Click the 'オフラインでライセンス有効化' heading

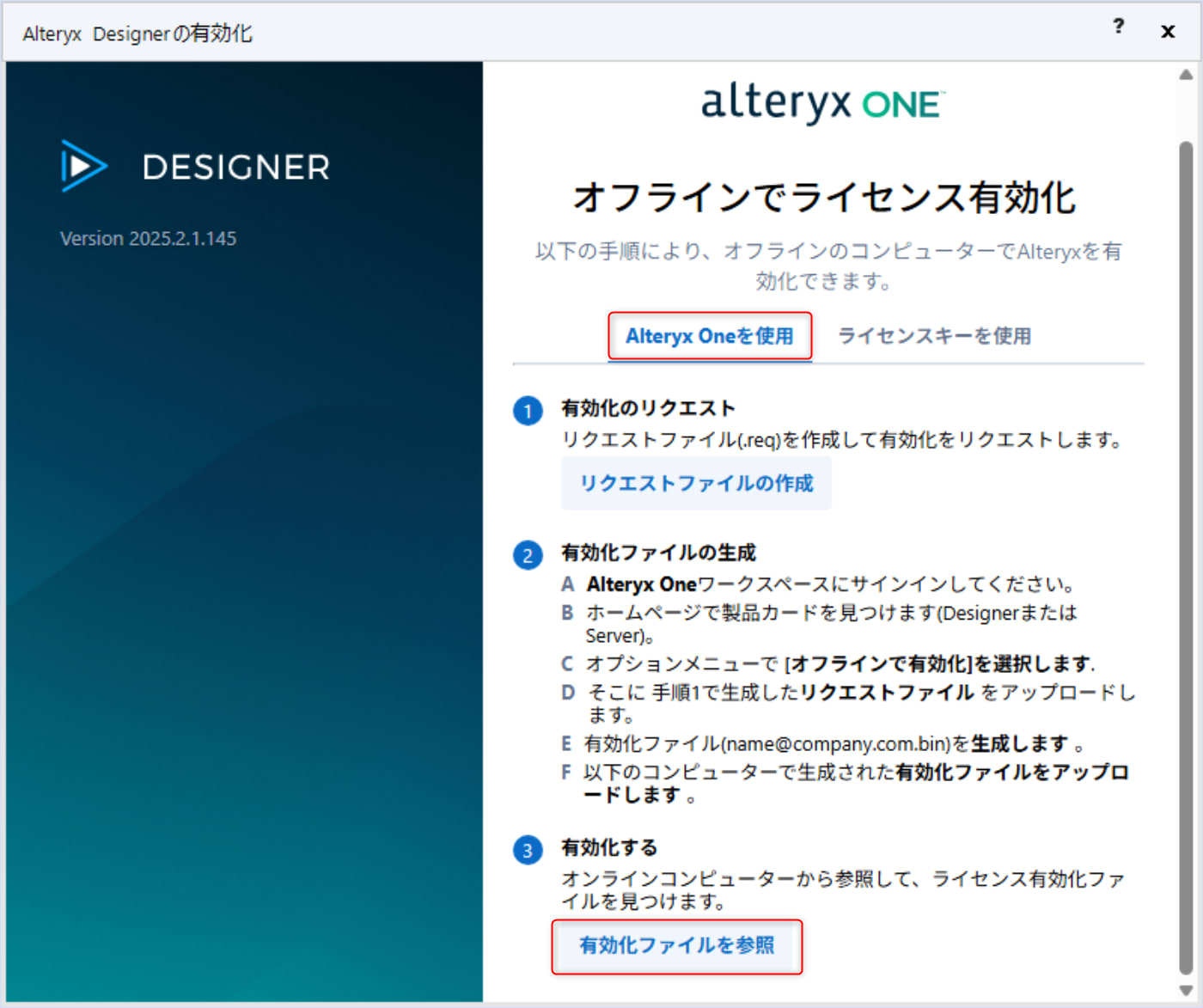[x=824, y=198]
